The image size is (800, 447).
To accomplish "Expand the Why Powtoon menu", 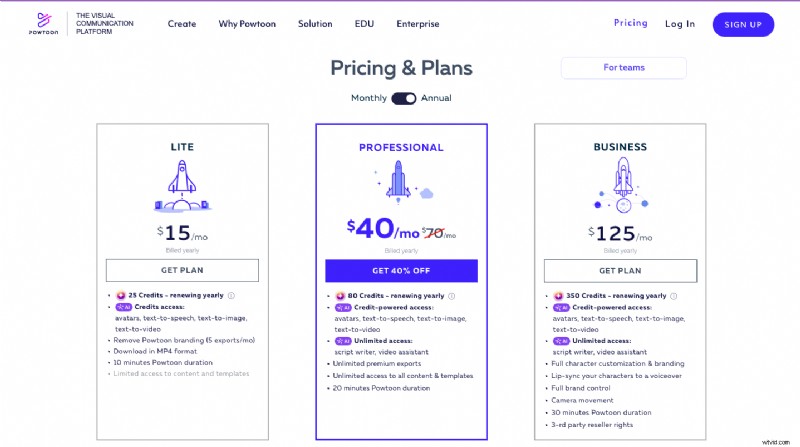I will click(x=247, y=24).
